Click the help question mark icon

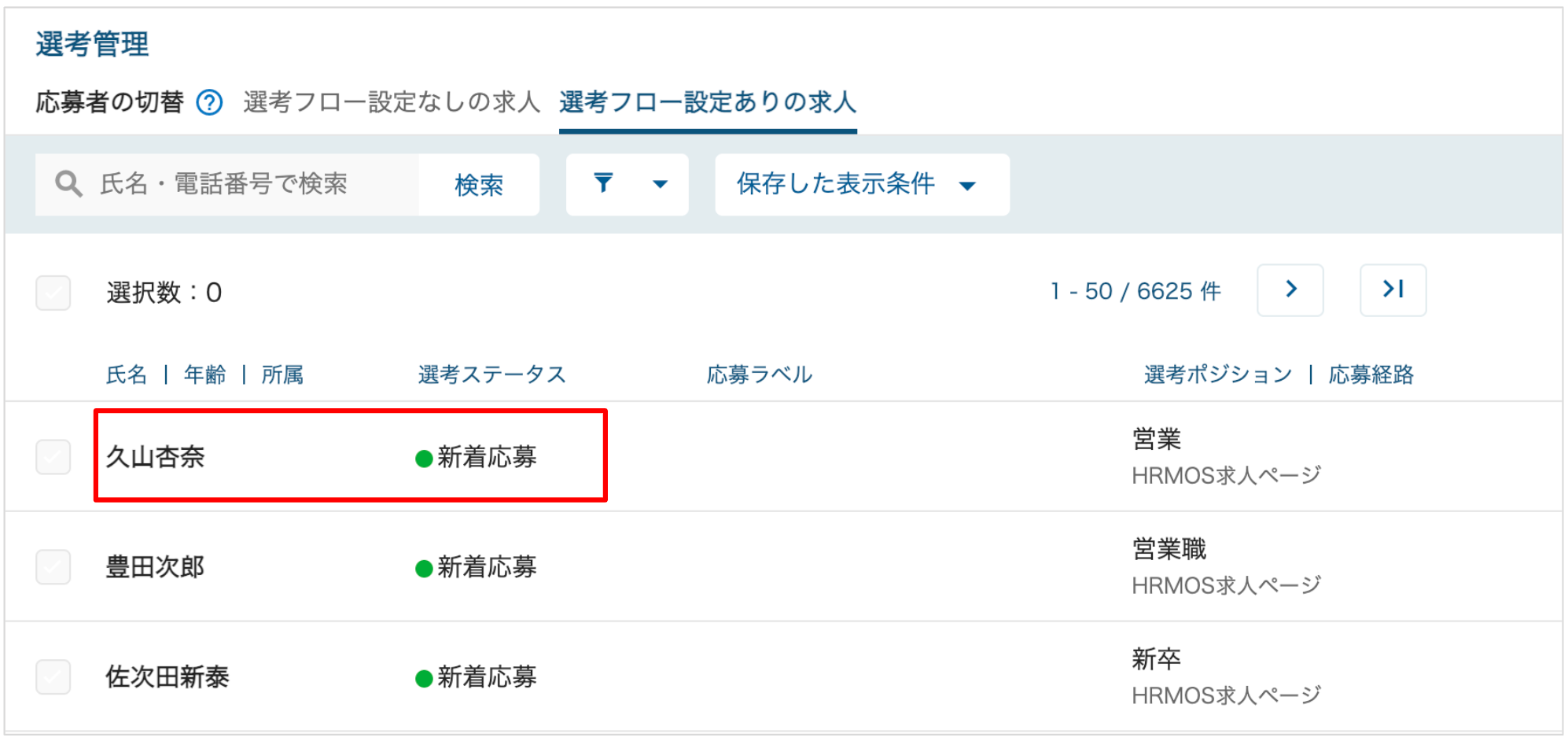209,103
